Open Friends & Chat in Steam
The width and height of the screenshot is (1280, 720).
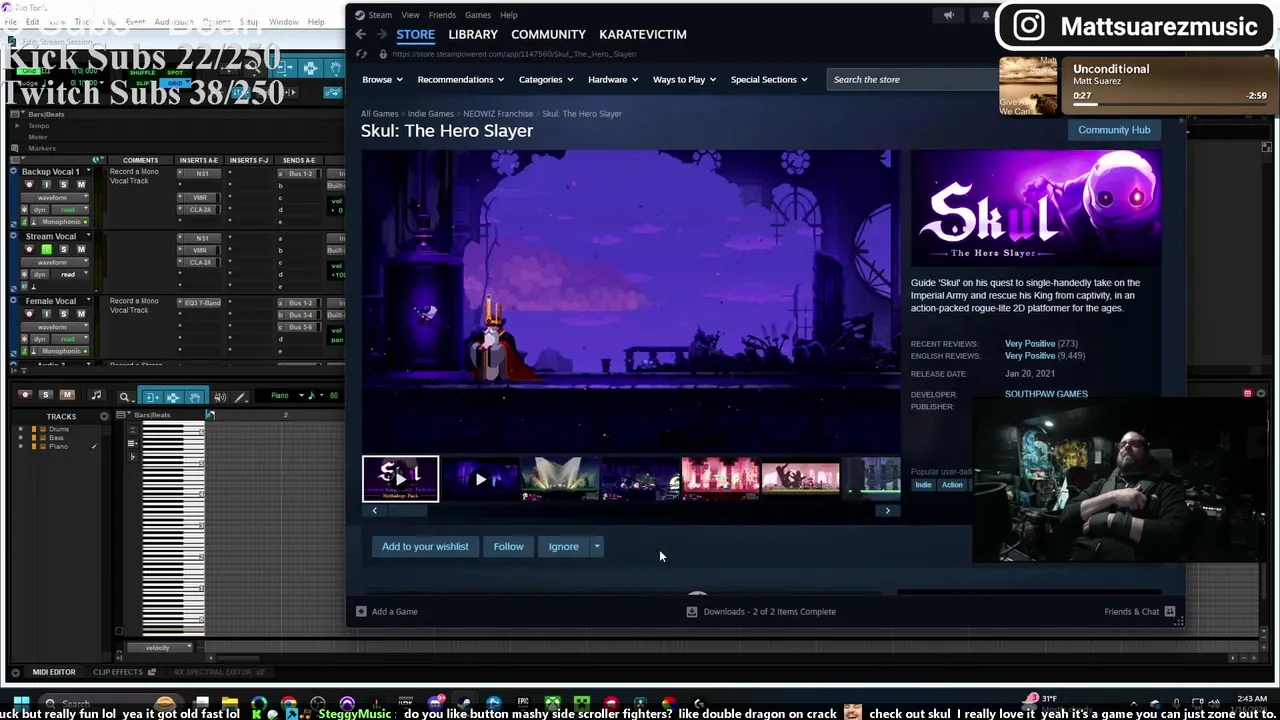click(1140, 611)
